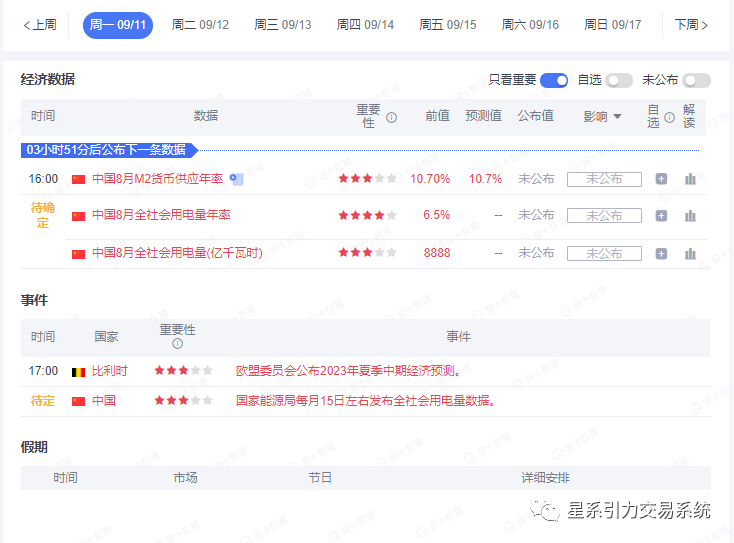
Task: Click China flag beside 中国8月M2货币供应年率
Action: [78, 179]
